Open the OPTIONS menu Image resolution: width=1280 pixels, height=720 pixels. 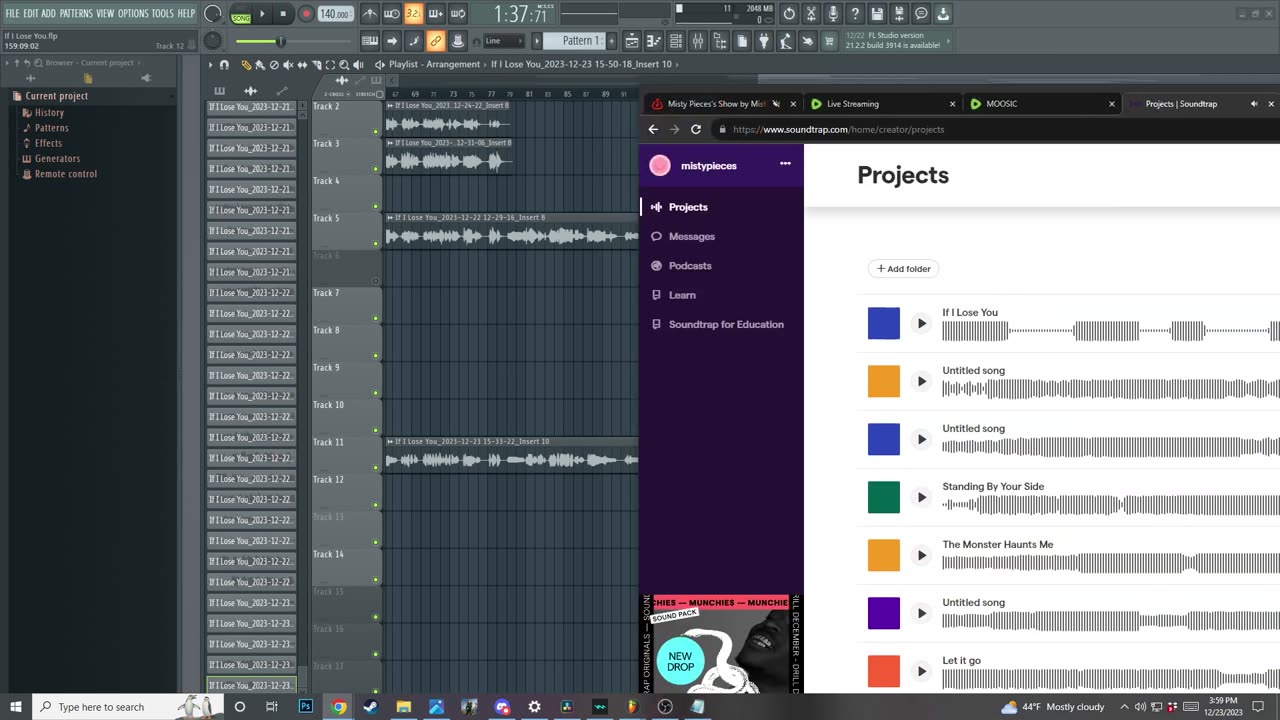tap(133, 13)
